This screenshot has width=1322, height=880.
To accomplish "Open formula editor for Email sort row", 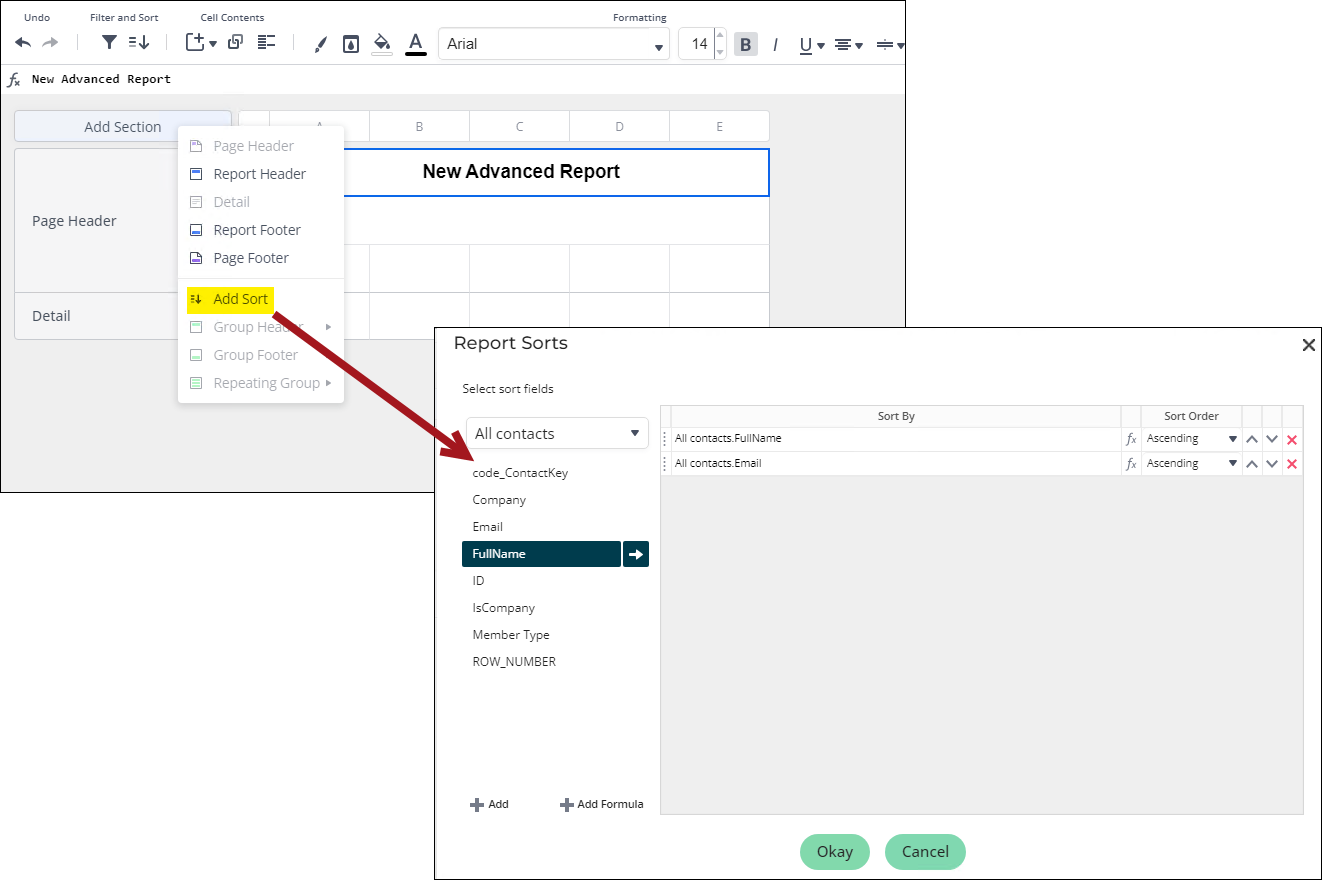I will (1131, 464).
